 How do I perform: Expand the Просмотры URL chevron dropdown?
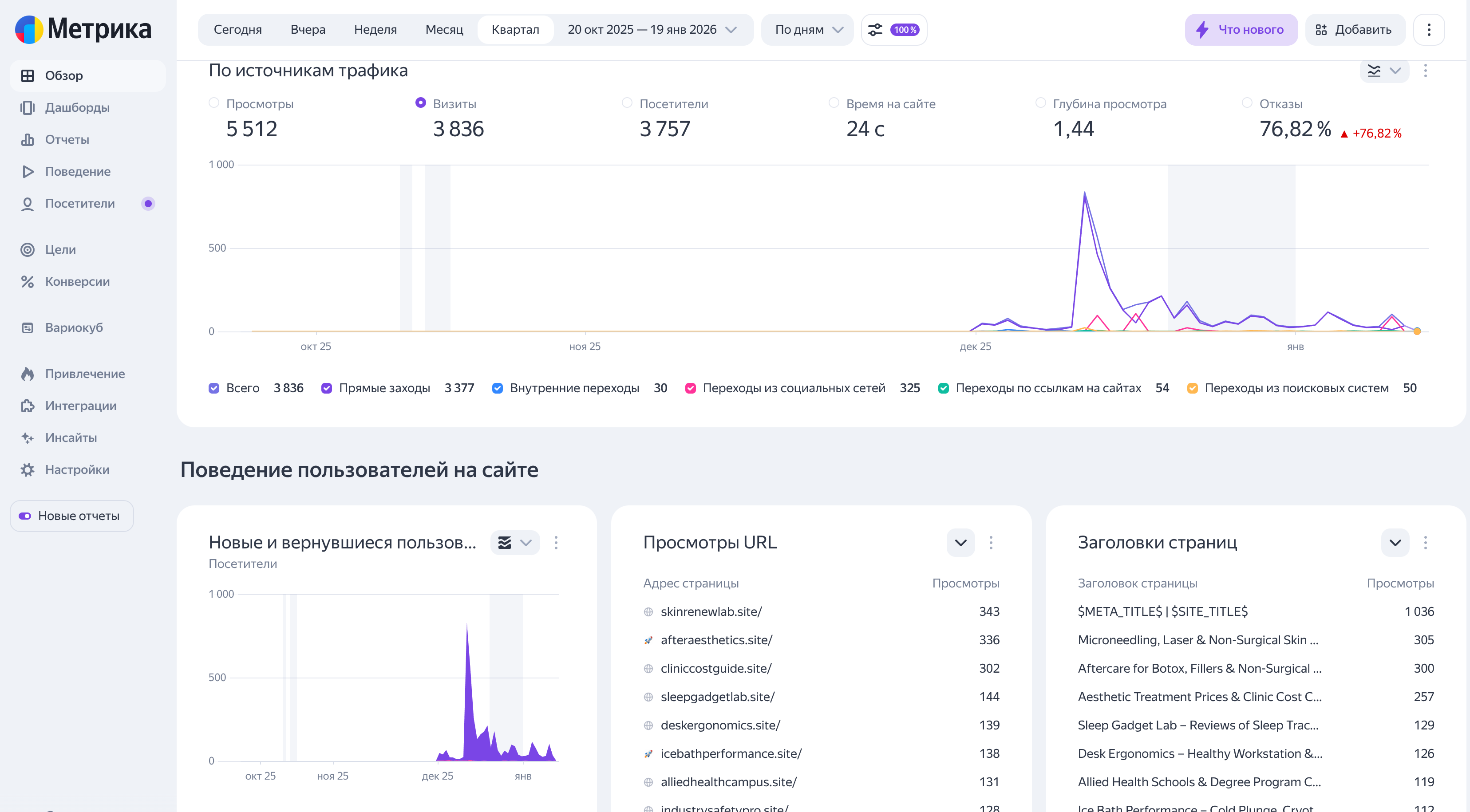pyautogui.click(x=960, y=543)
